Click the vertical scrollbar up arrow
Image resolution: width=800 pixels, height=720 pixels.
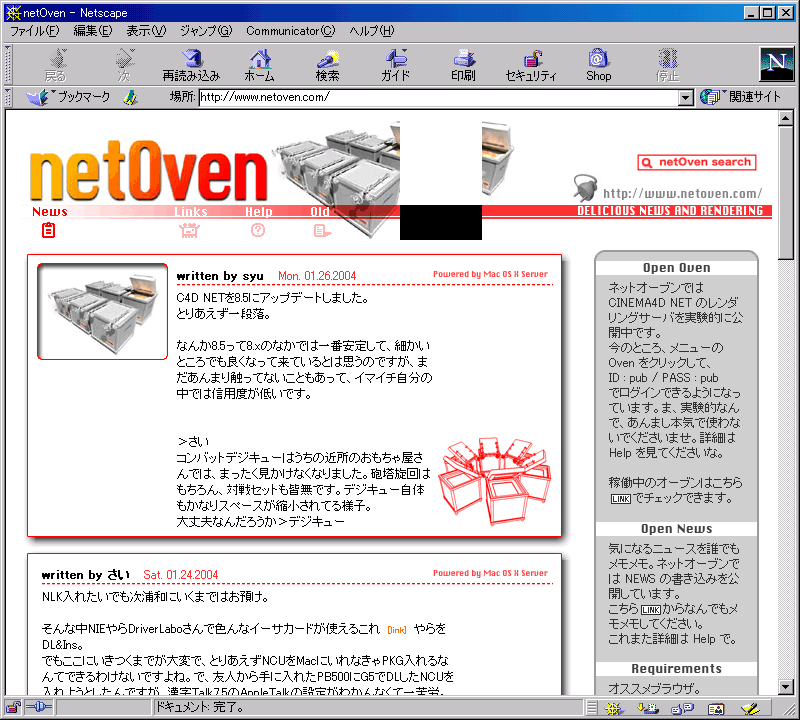pos(786,118)
